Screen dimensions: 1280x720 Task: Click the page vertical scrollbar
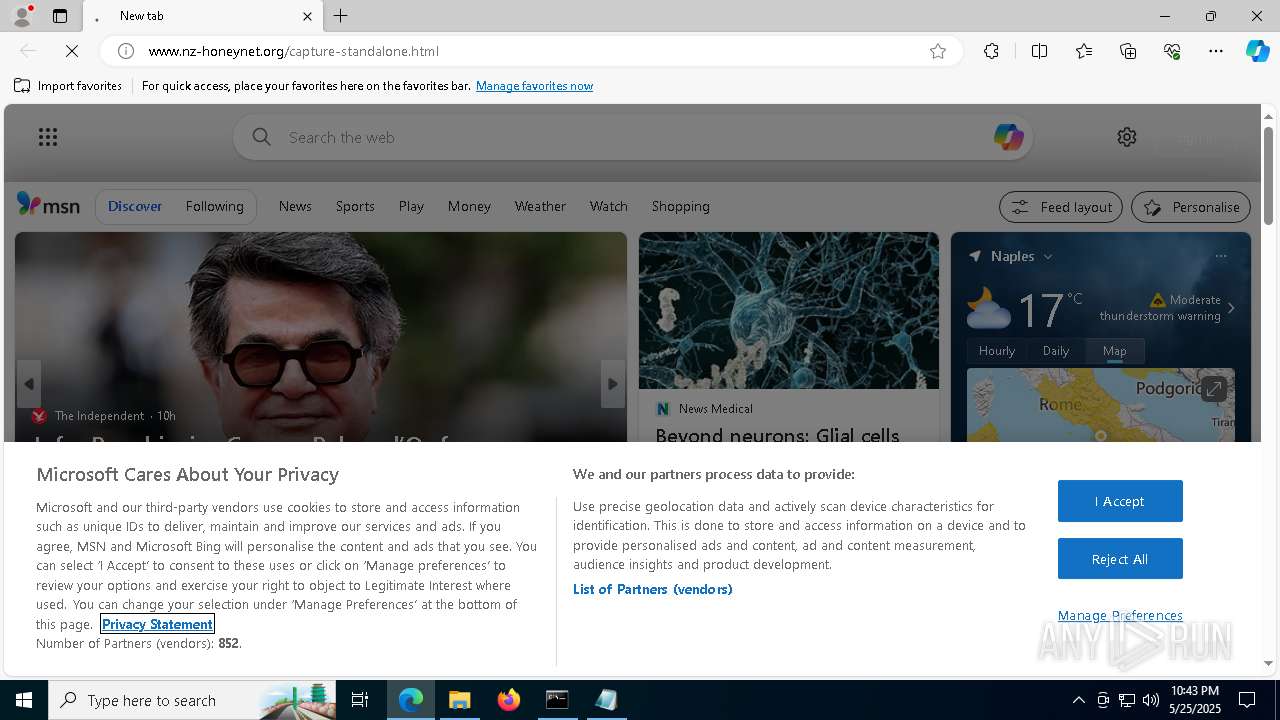tap(1268, 174)
